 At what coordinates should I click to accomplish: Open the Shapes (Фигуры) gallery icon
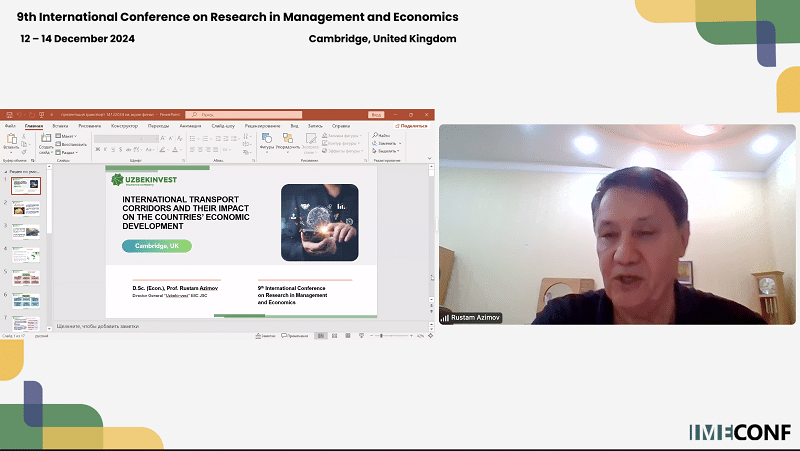(x=267, y=139)
